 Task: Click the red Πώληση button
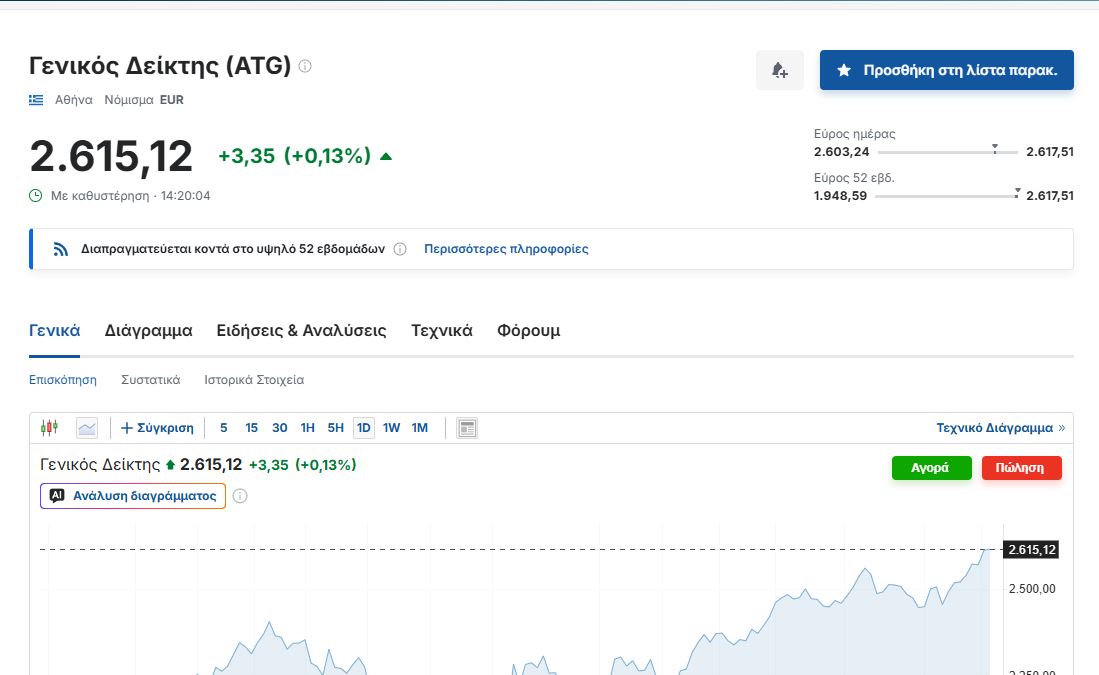coord(1021,468)
